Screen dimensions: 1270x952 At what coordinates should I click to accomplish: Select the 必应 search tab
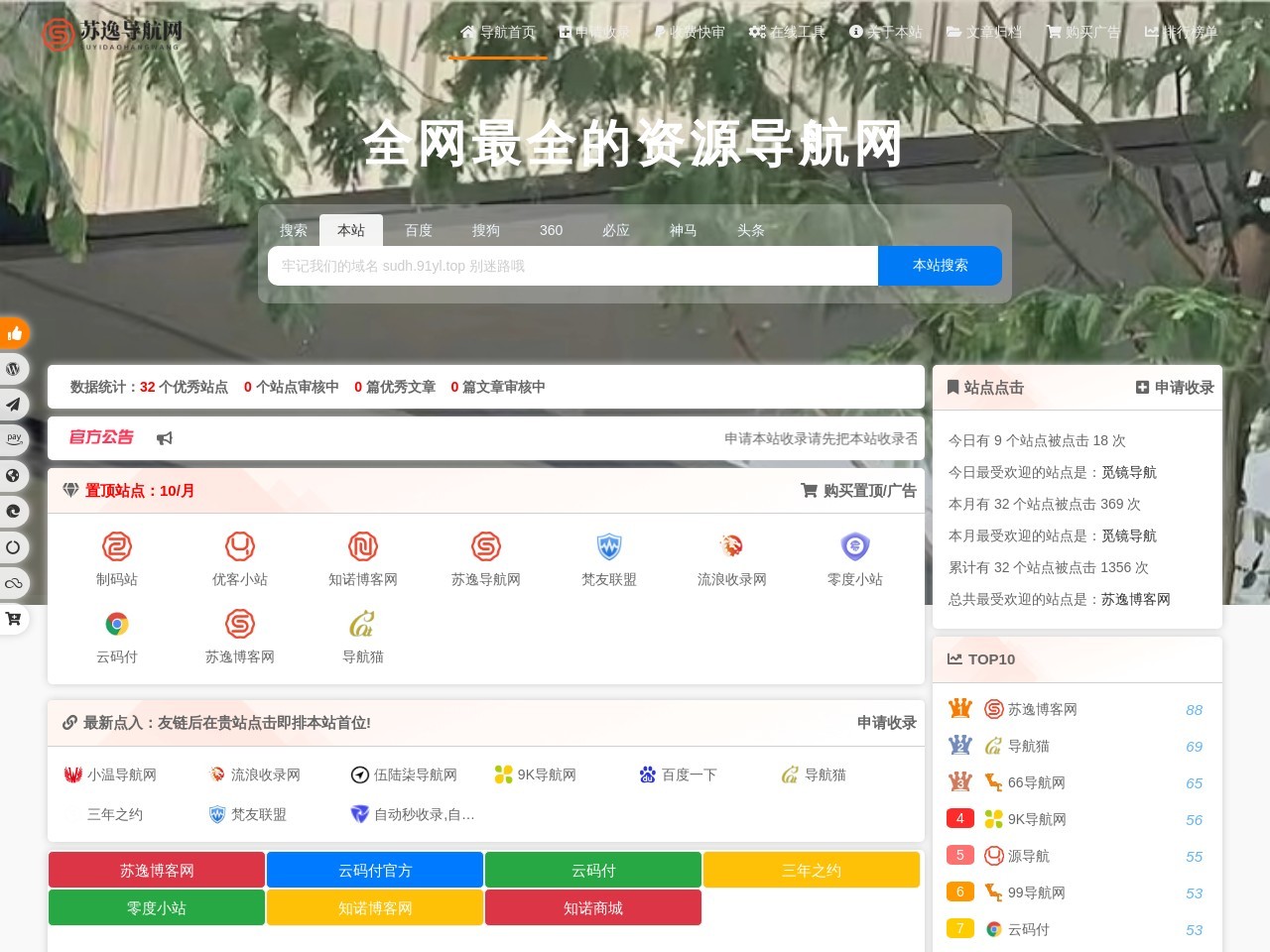click(x=615, y=230)
